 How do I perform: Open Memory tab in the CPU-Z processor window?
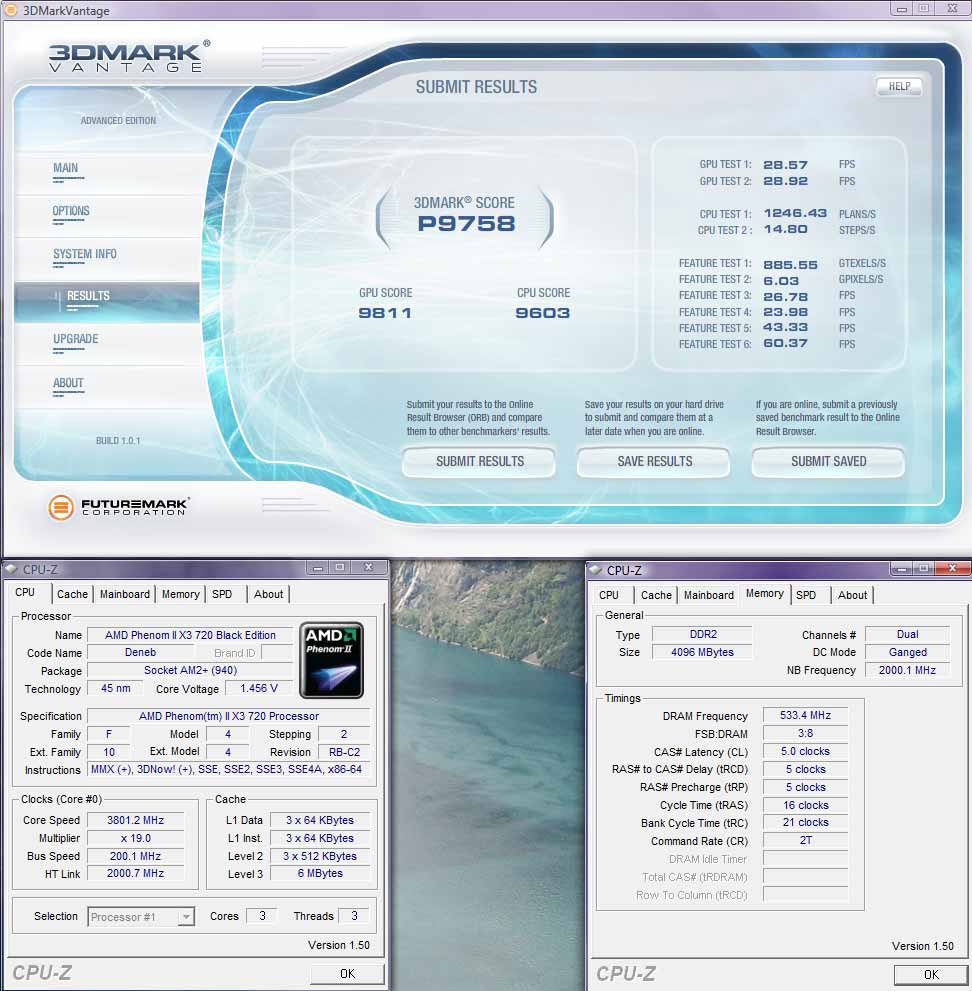click(180, 594)
